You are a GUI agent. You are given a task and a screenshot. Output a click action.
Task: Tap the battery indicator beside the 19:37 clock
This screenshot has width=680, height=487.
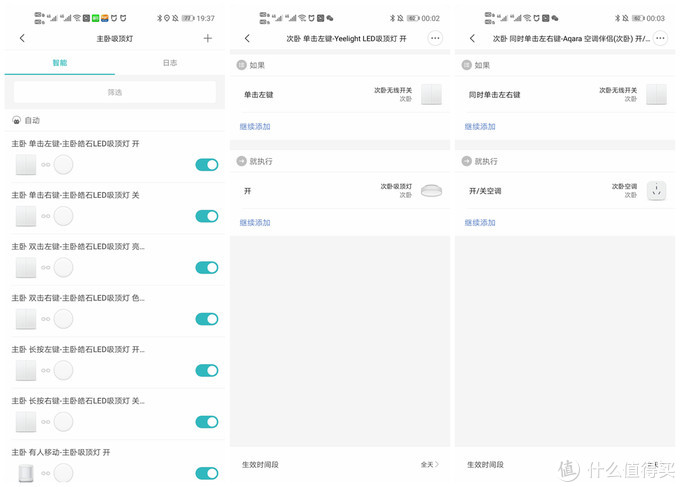coord(188,18)
